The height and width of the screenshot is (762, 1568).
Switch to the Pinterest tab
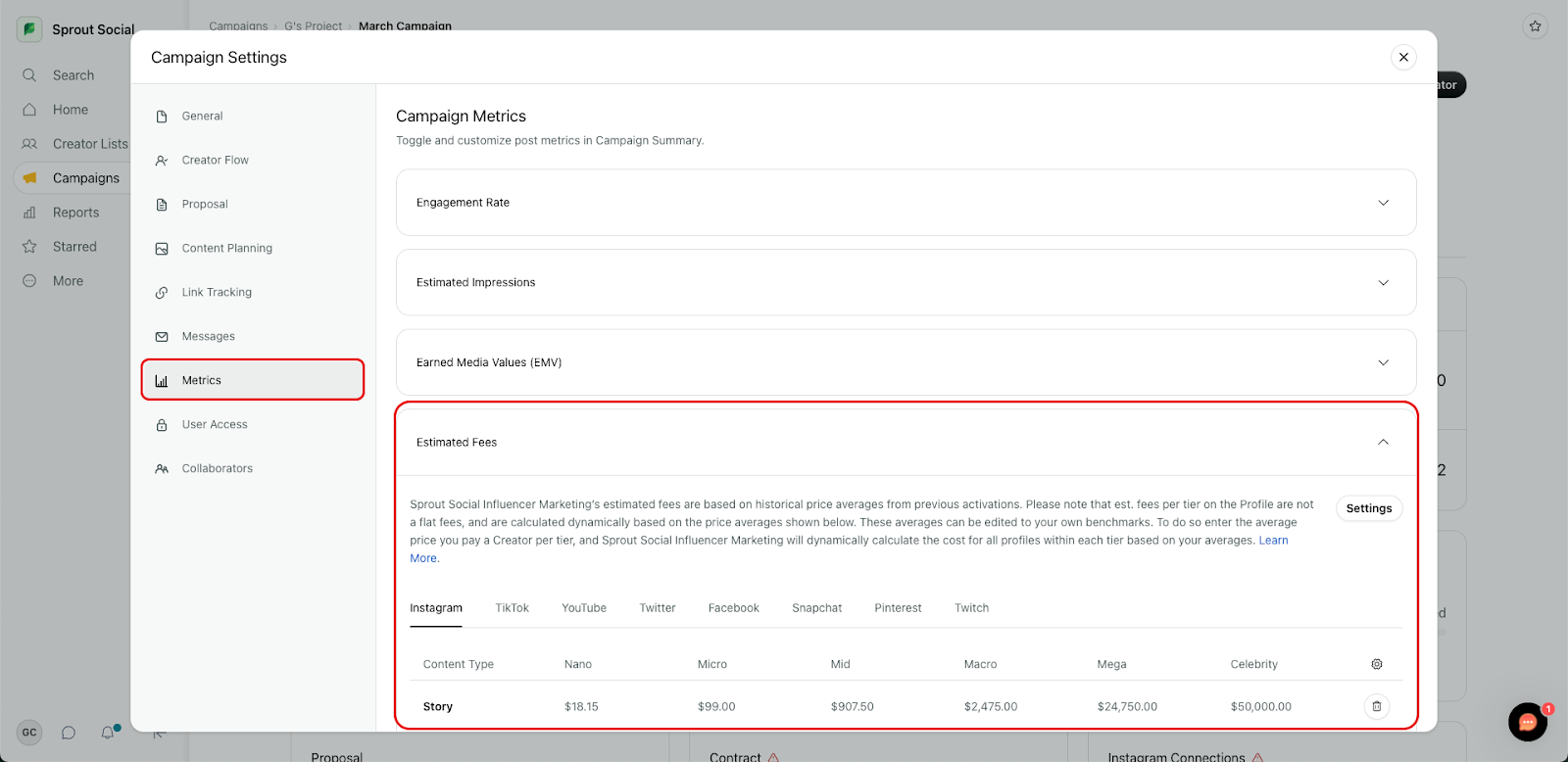pyautogui.click(x=898, y=608)
